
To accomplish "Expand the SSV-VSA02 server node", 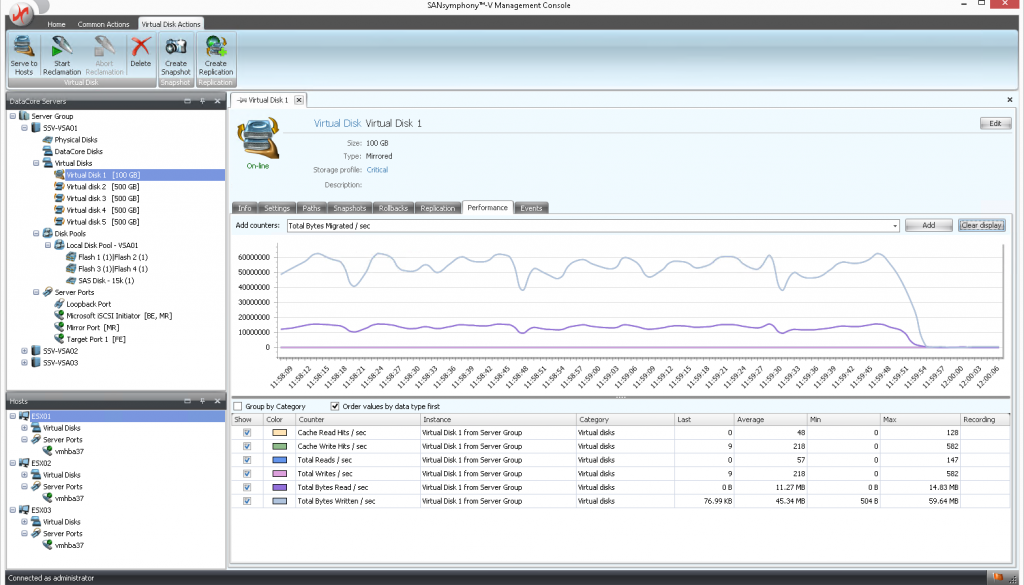I will 24,351.
